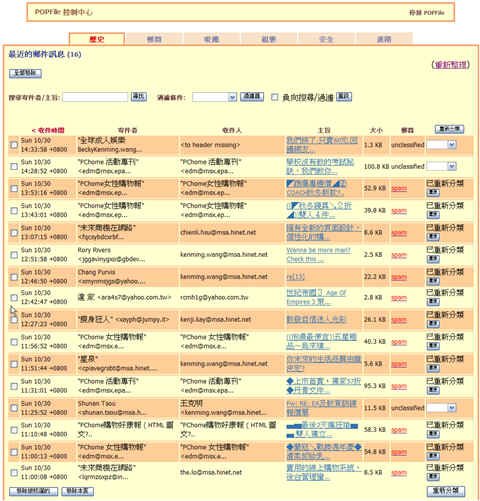Select the 14:33:58 message checkbox
This screenshot has height=501, width=480.
coord(14,145)
